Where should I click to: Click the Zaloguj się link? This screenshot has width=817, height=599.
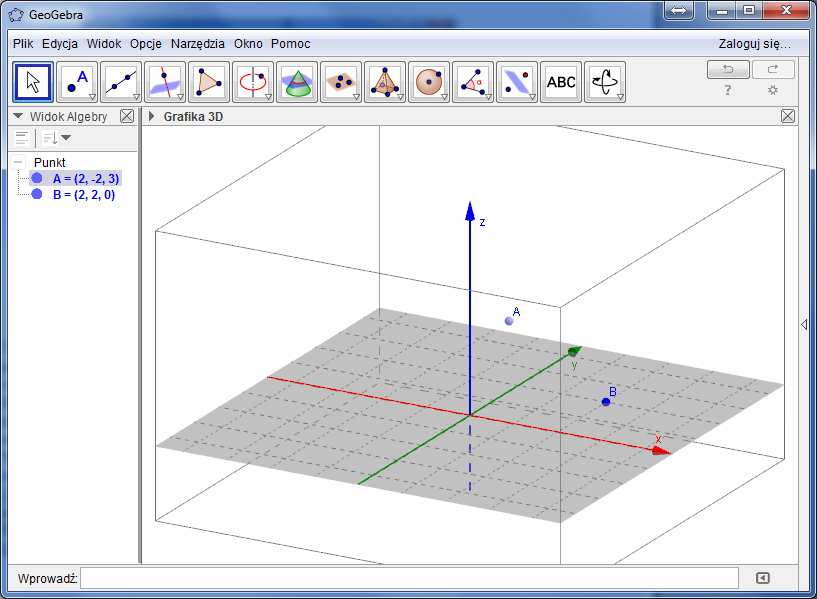(x=754, y=44)
